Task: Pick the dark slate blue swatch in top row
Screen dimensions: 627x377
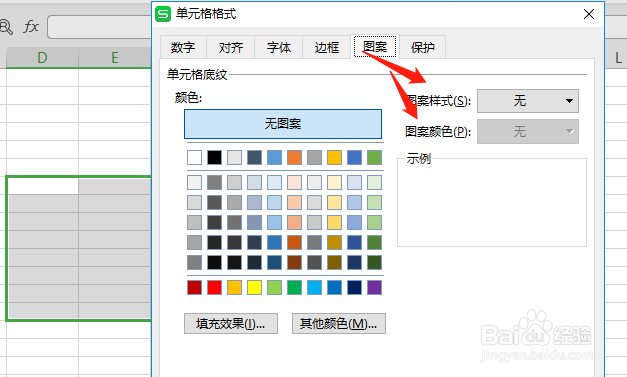Action: tap(254, 158)
